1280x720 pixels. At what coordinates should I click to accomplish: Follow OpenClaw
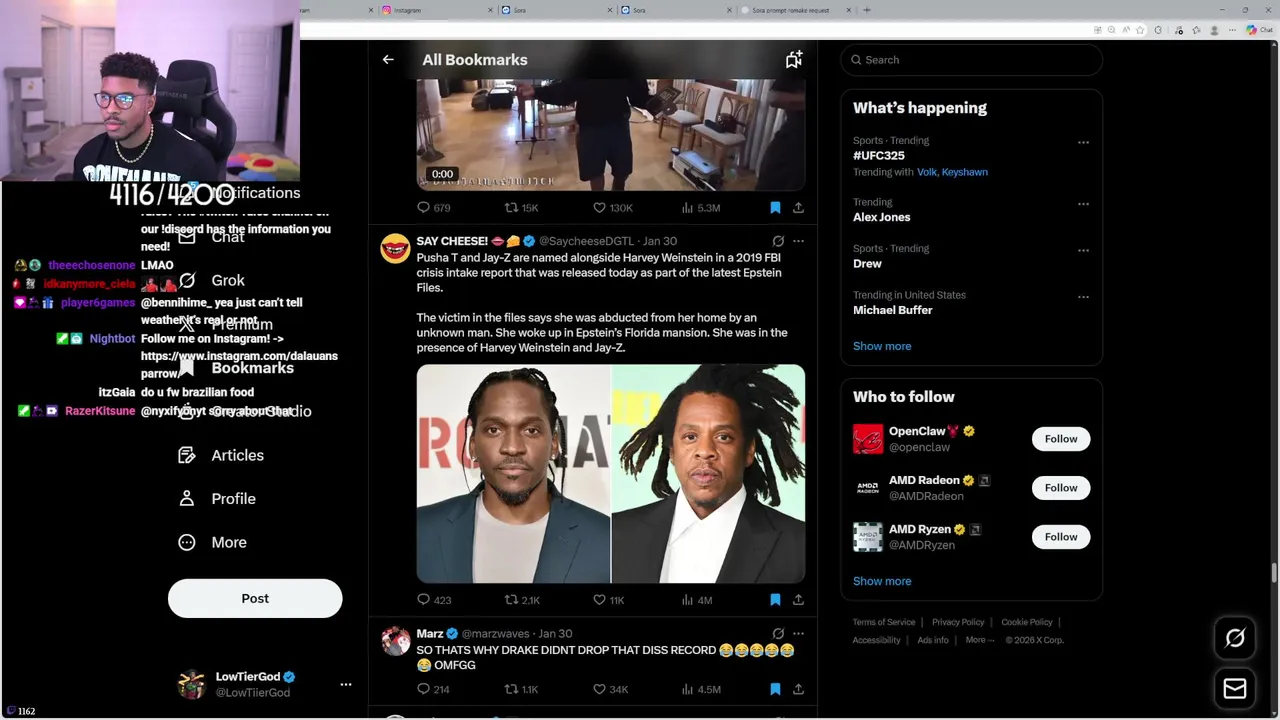1061,439
